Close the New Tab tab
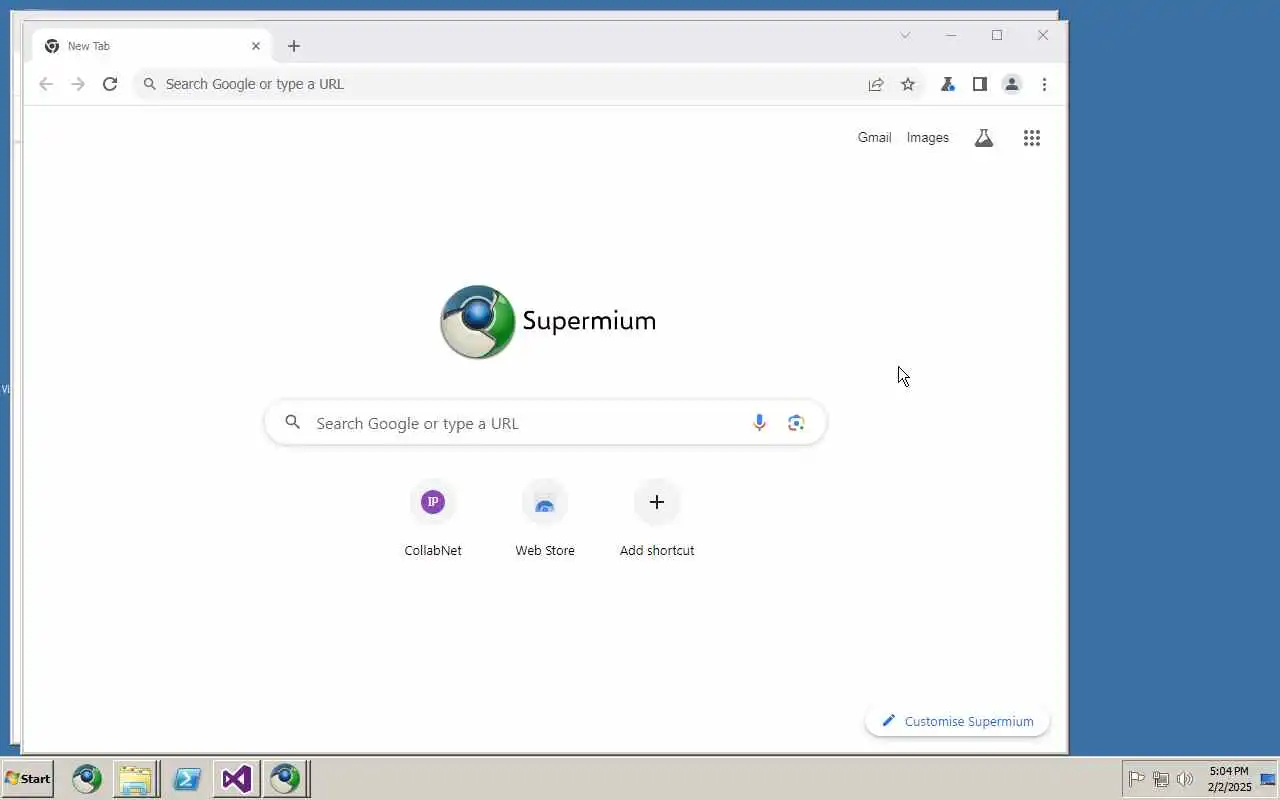Image resolution: width=1280 pixels, height=800 pixels. click(x=256, y=46)
